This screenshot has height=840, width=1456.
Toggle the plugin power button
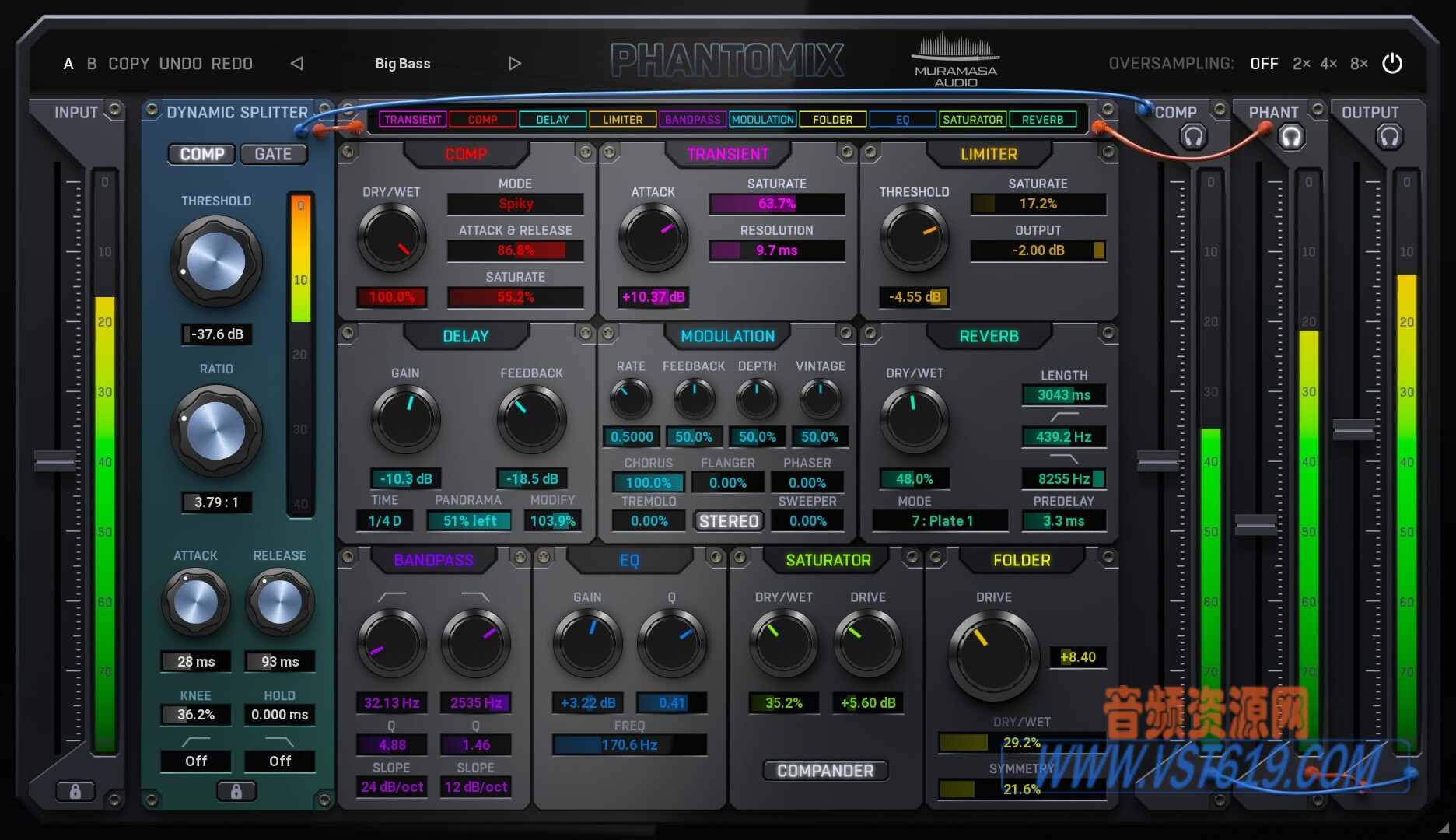(1392, 64)
